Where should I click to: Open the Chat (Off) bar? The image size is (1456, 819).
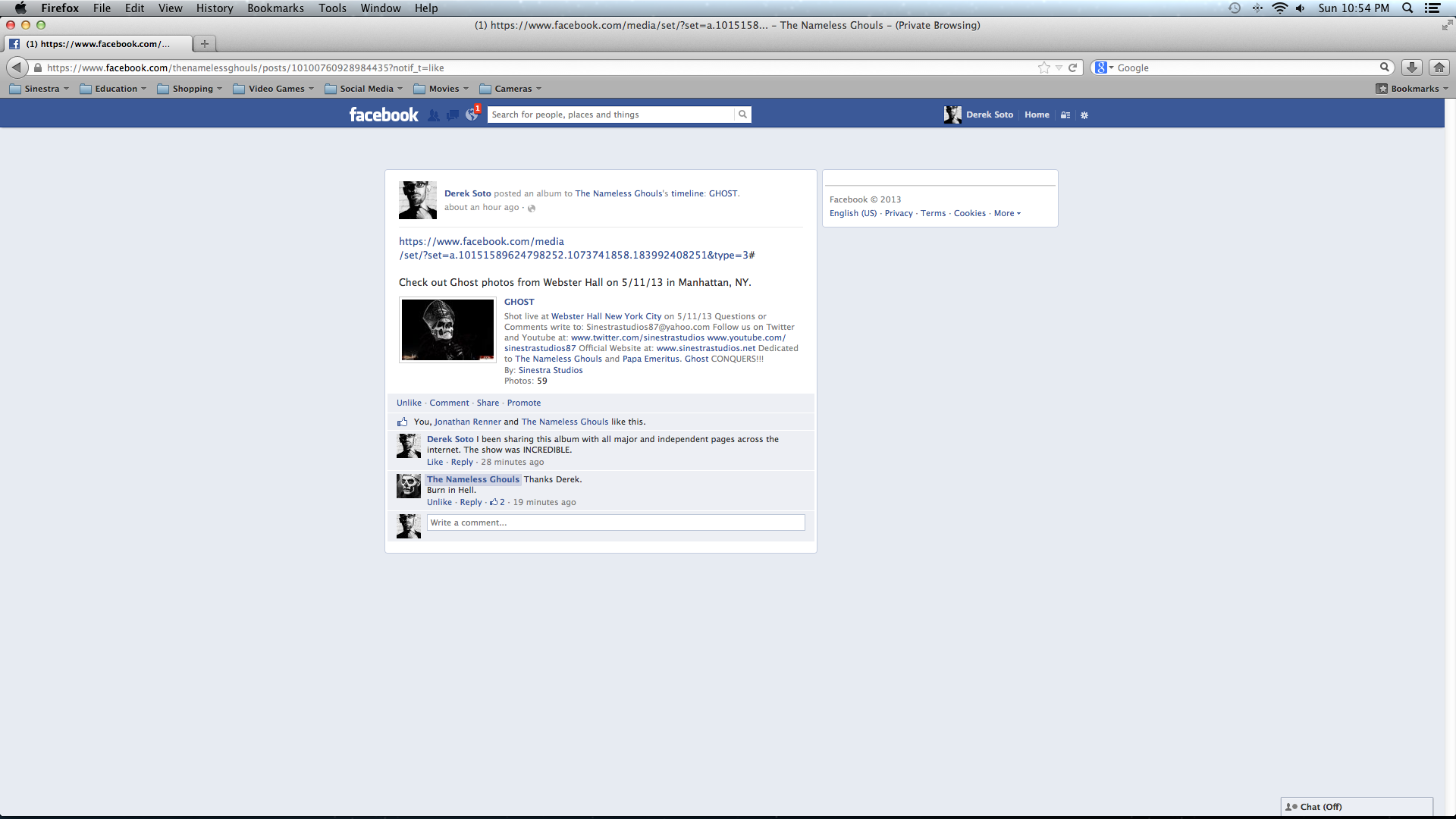[x=1357, y=807]
